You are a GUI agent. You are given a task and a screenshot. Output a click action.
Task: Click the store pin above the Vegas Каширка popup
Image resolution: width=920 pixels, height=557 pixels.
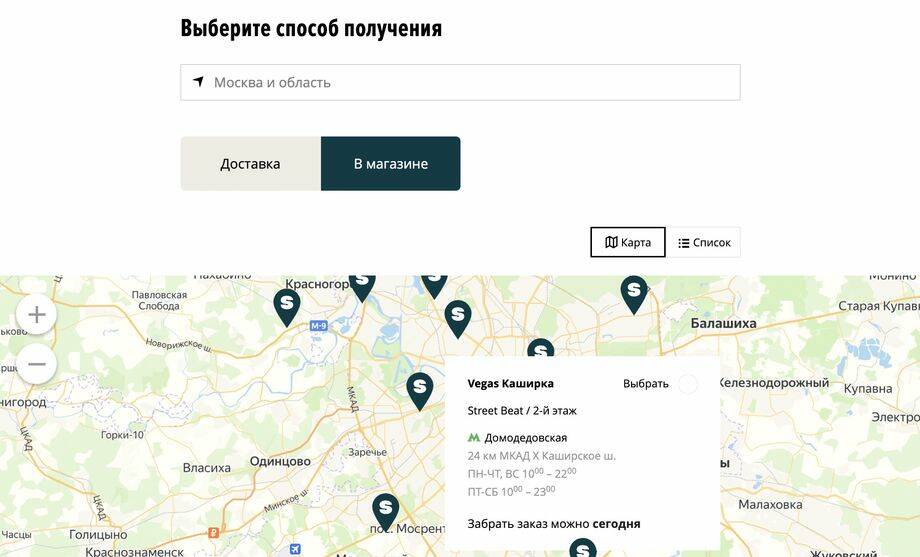(540, 347)
